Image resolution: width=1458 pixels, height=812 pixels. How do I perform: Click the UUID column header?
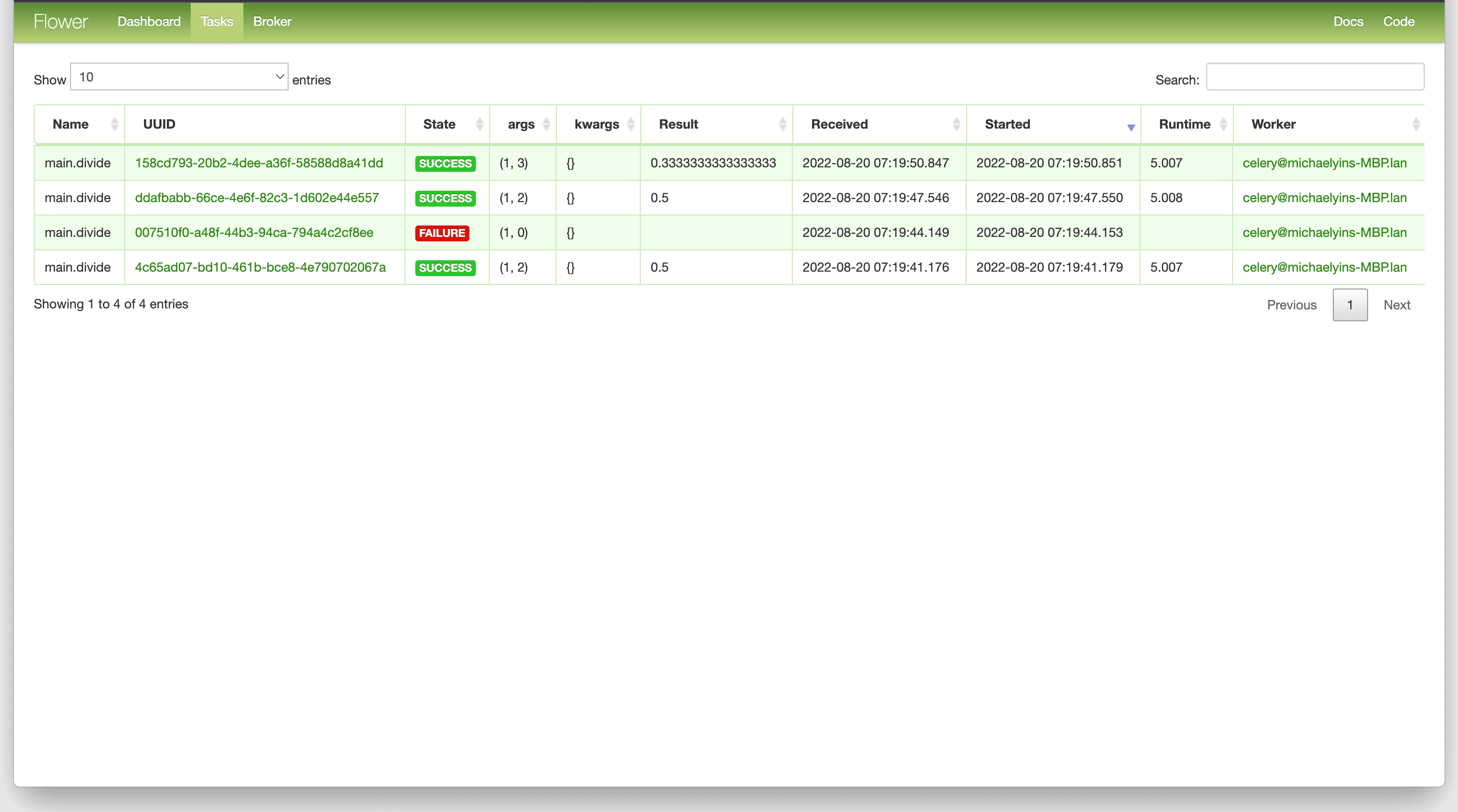(x=265, y=124)
